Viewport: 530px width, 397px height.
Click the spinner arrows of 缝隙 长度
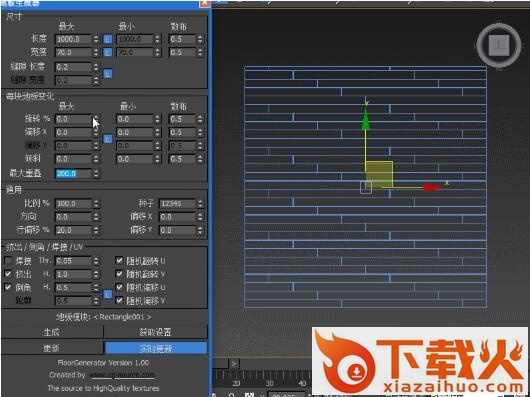pos(96,67)
